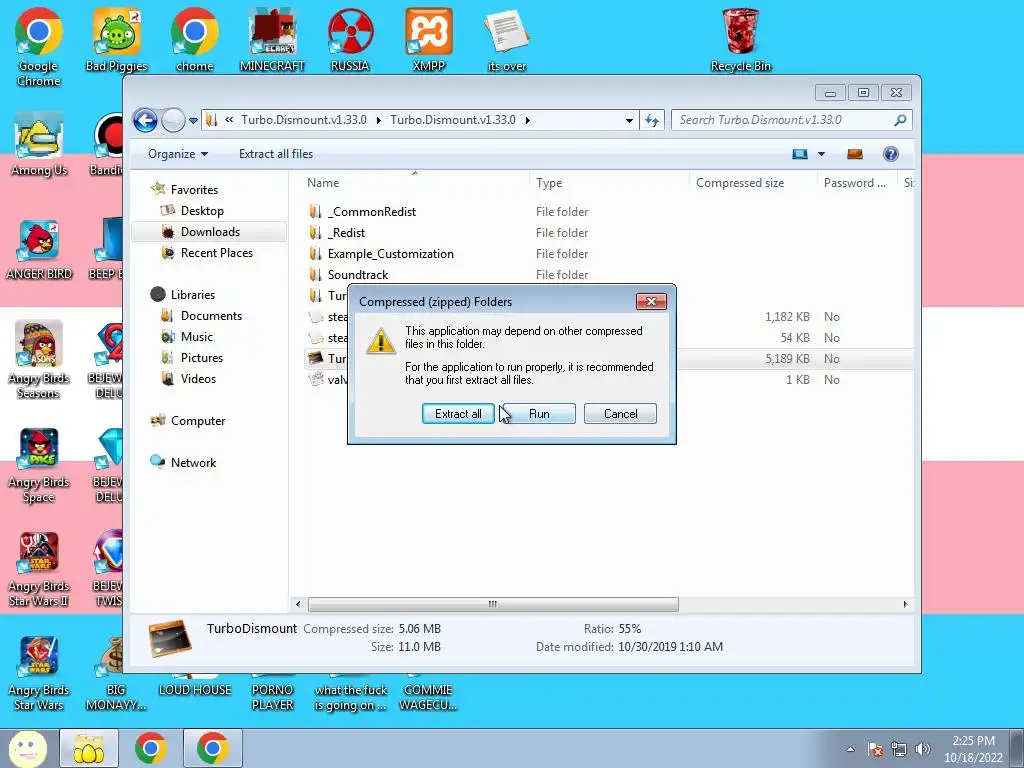The image size is (1024, 768).
Task: Sort by Compressed size column header
Action: [754, 183]
